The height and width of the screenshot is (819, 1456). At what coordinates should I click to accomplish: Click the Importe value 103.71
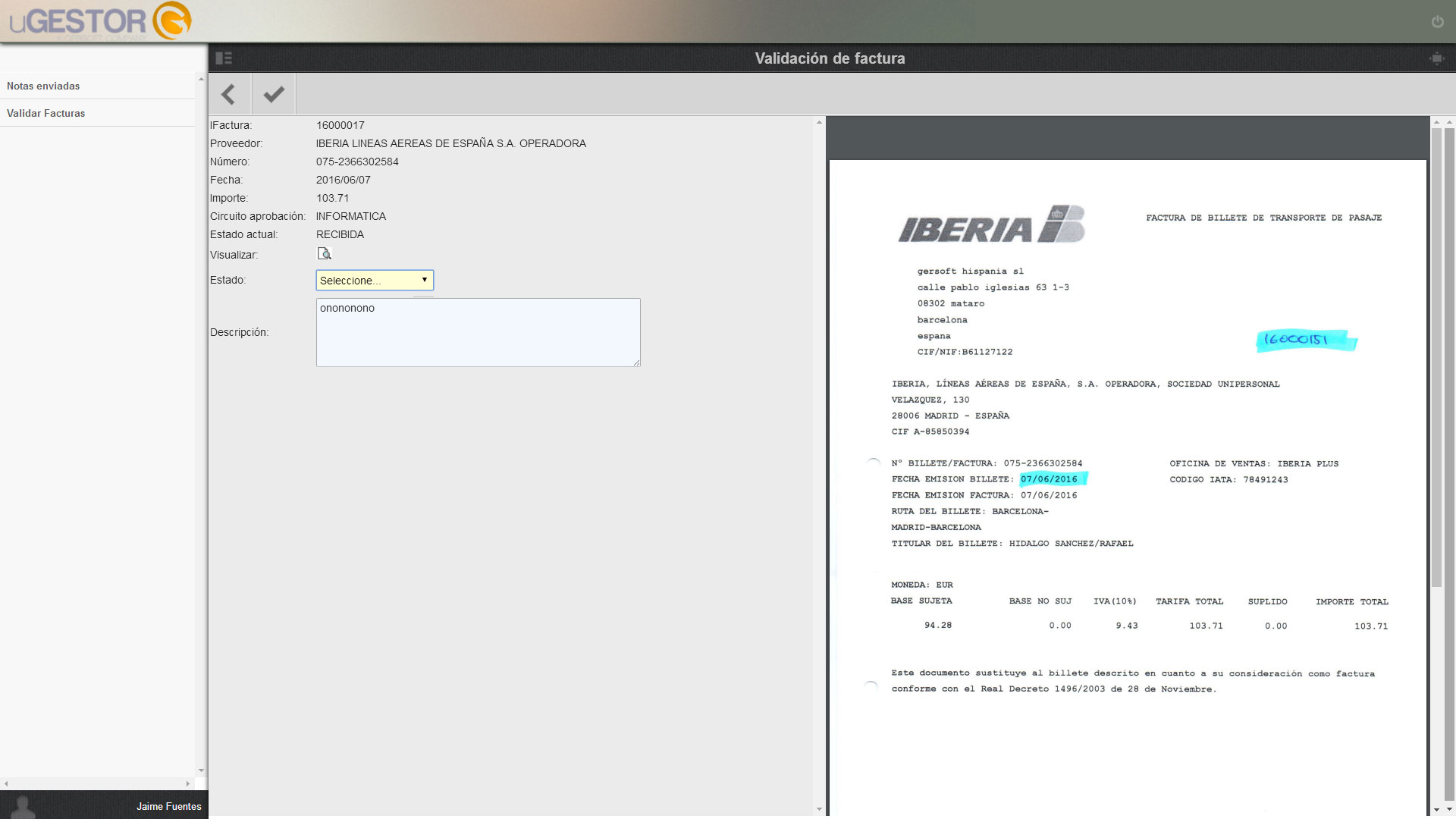point(333,198)
